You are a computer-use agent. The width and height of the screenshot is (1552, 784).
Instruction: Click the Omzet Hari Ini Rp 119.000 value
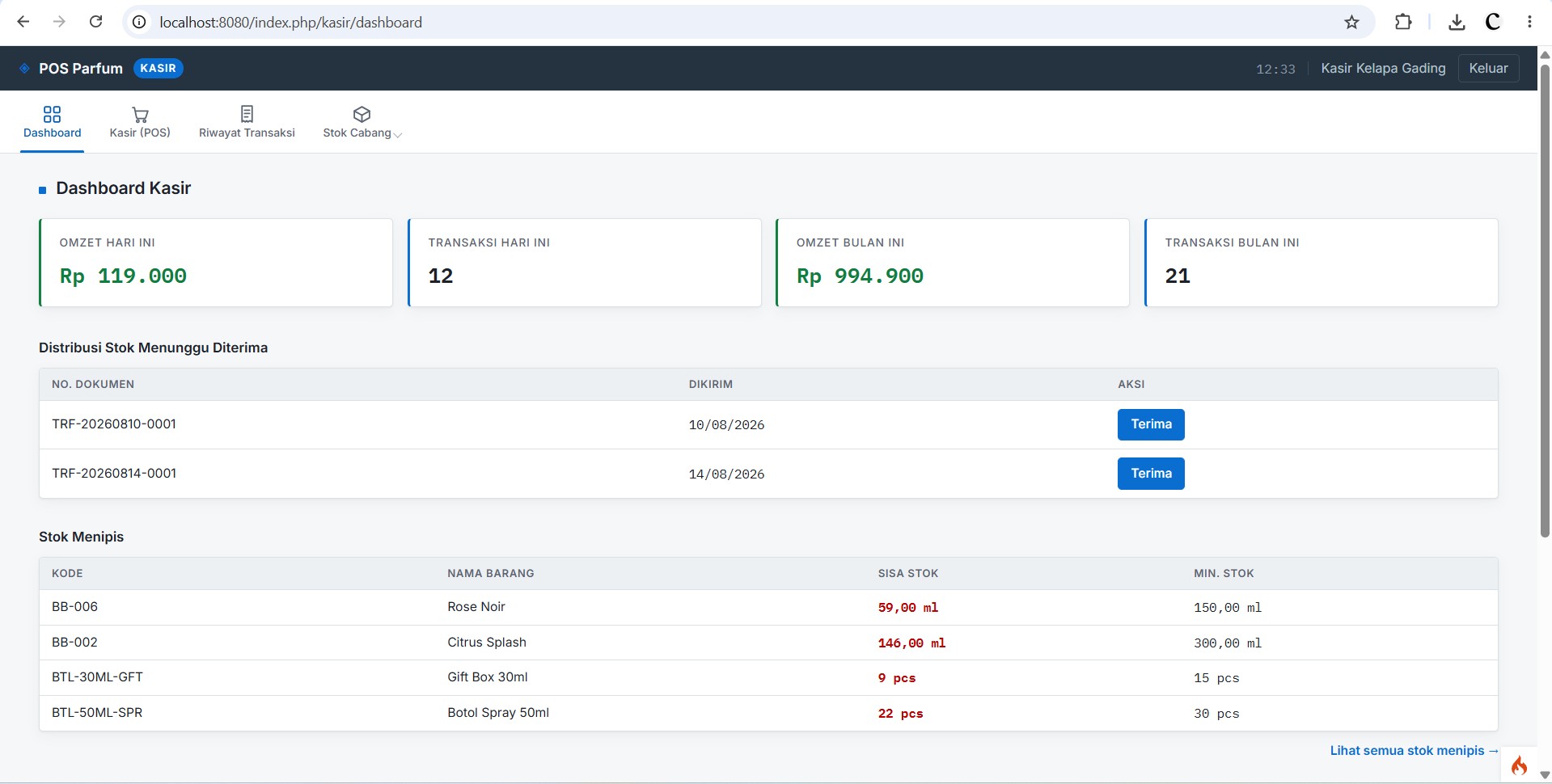point(123,276)
